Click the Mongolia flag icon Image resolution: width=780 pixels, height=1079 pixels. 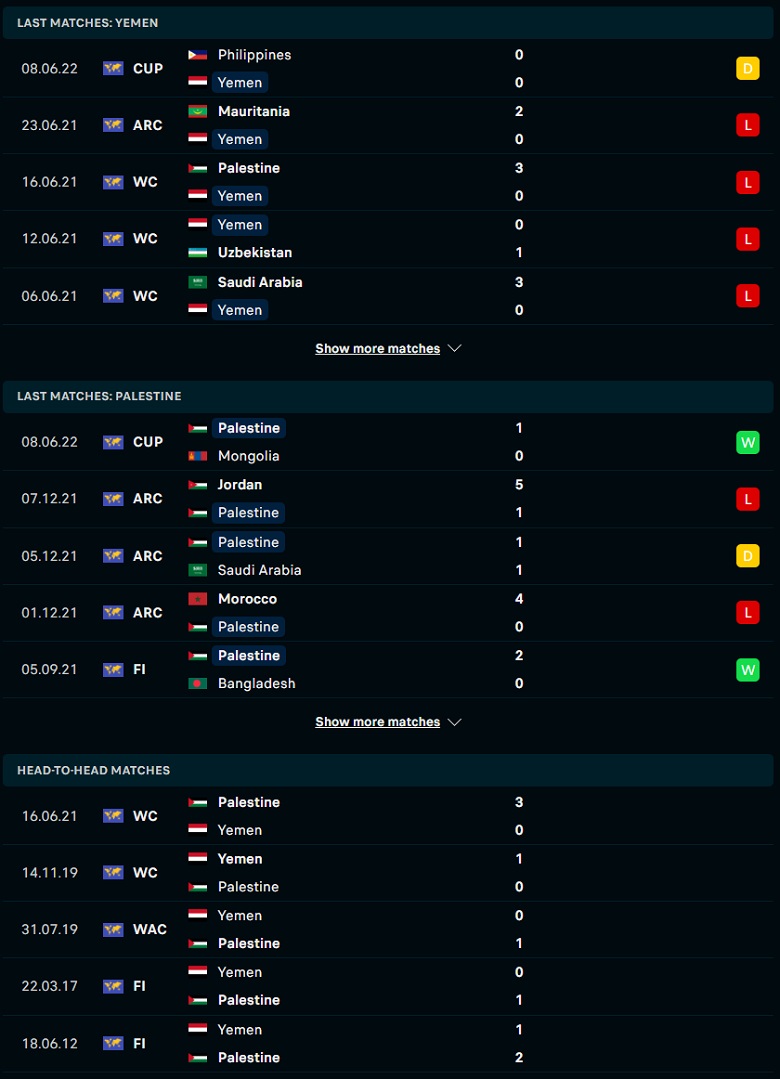point(198,456)
